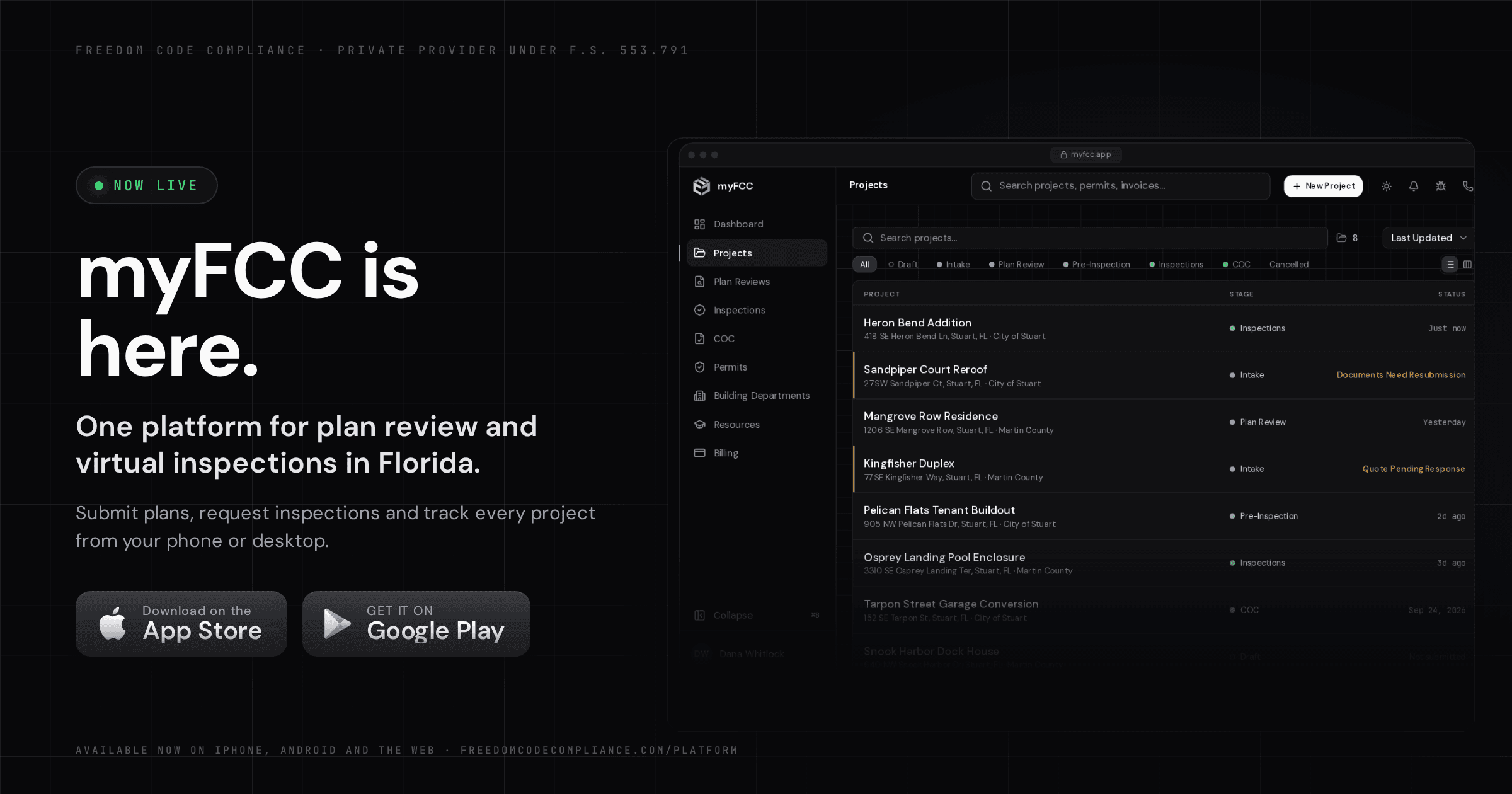This screenshot has width=1512, height=794.
Task: Click the global search projects, permits, invoices field
Action: (1120, 186)
